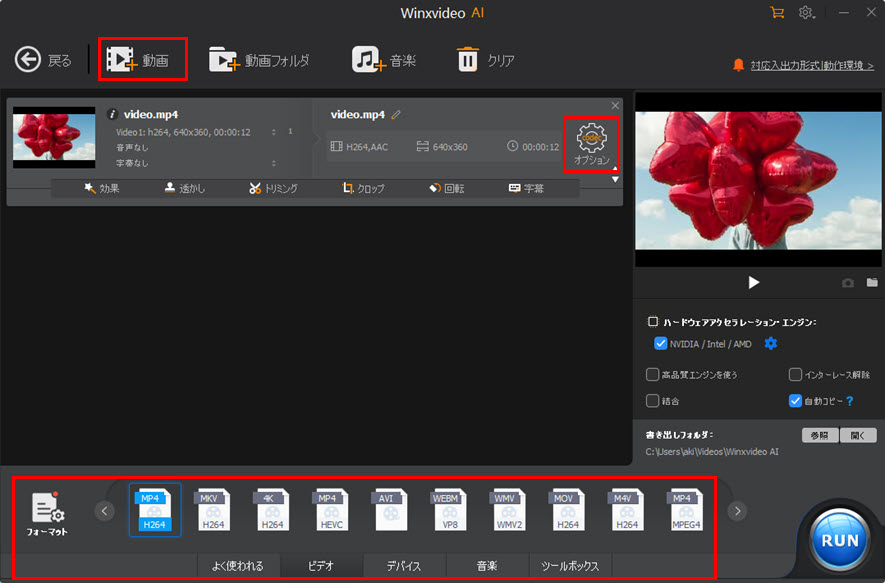
Task: Open 効果 effects editor
Action: pyautogui.click(x=102, y=189)
